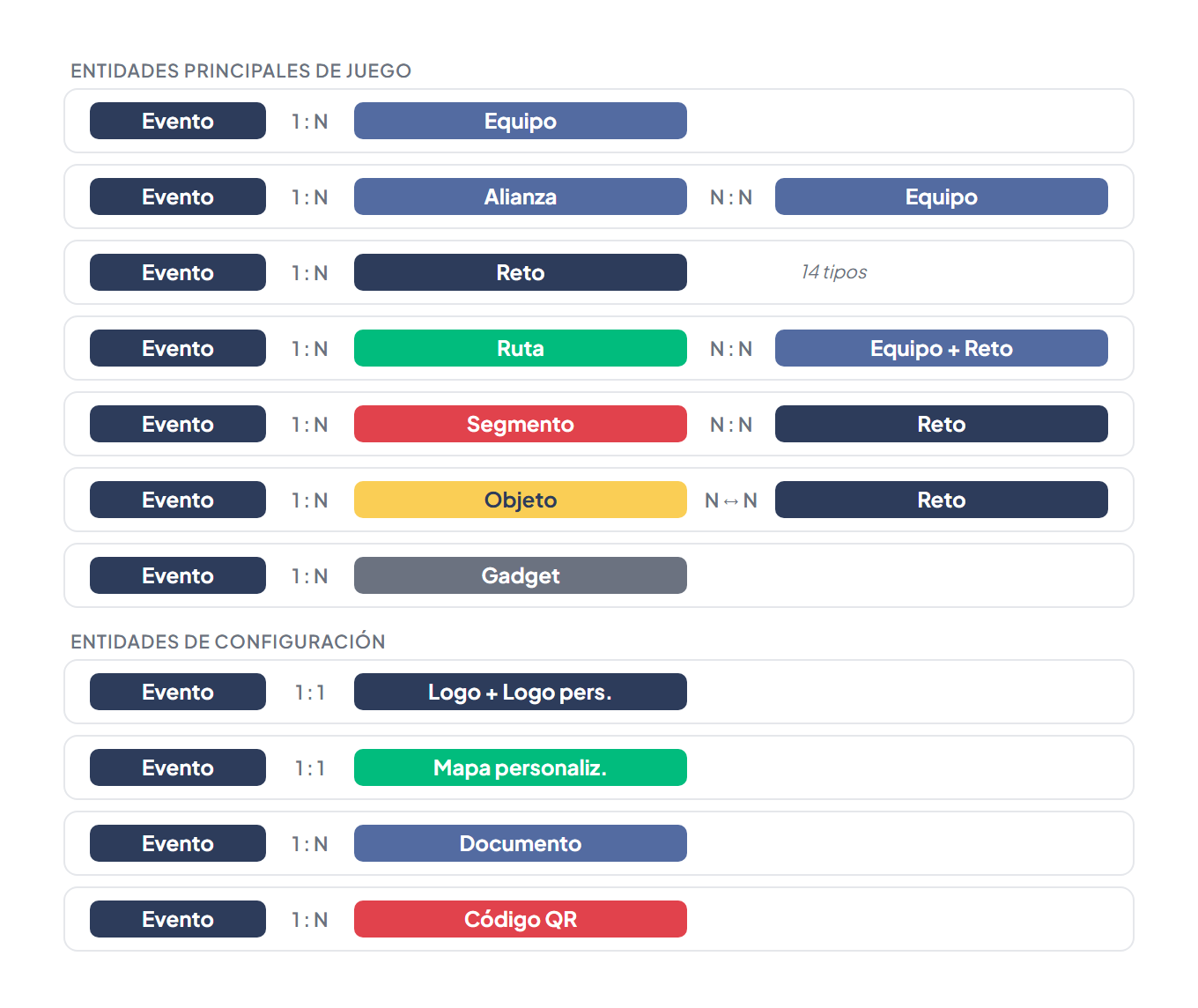
Task: Select the Equipo box beside Alianza
Action: pyautogui.click(x=941, y=196)
